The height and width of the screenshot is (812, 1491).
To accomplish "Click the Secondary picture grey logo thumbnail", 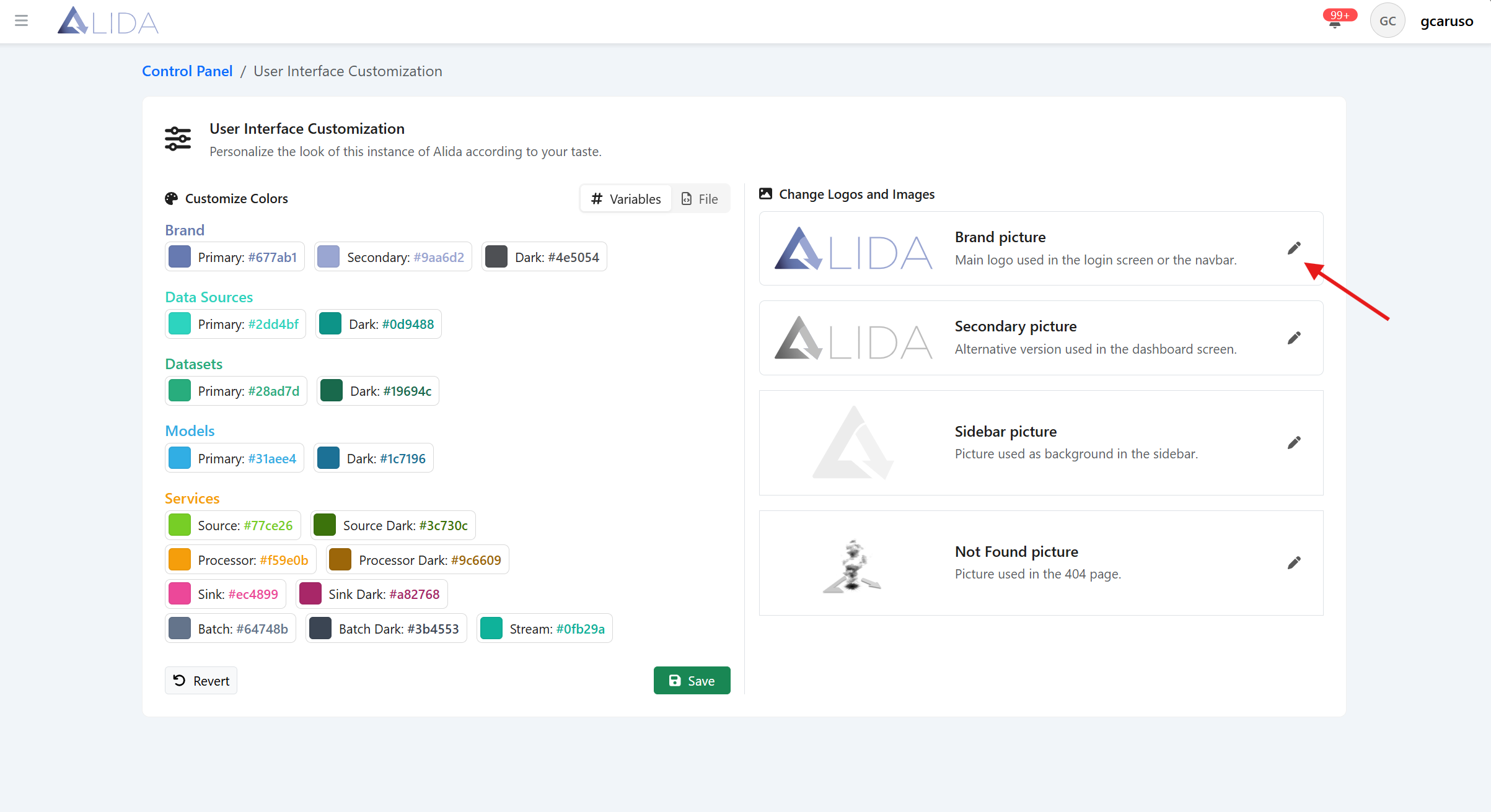I will click(x=853, y=338).
